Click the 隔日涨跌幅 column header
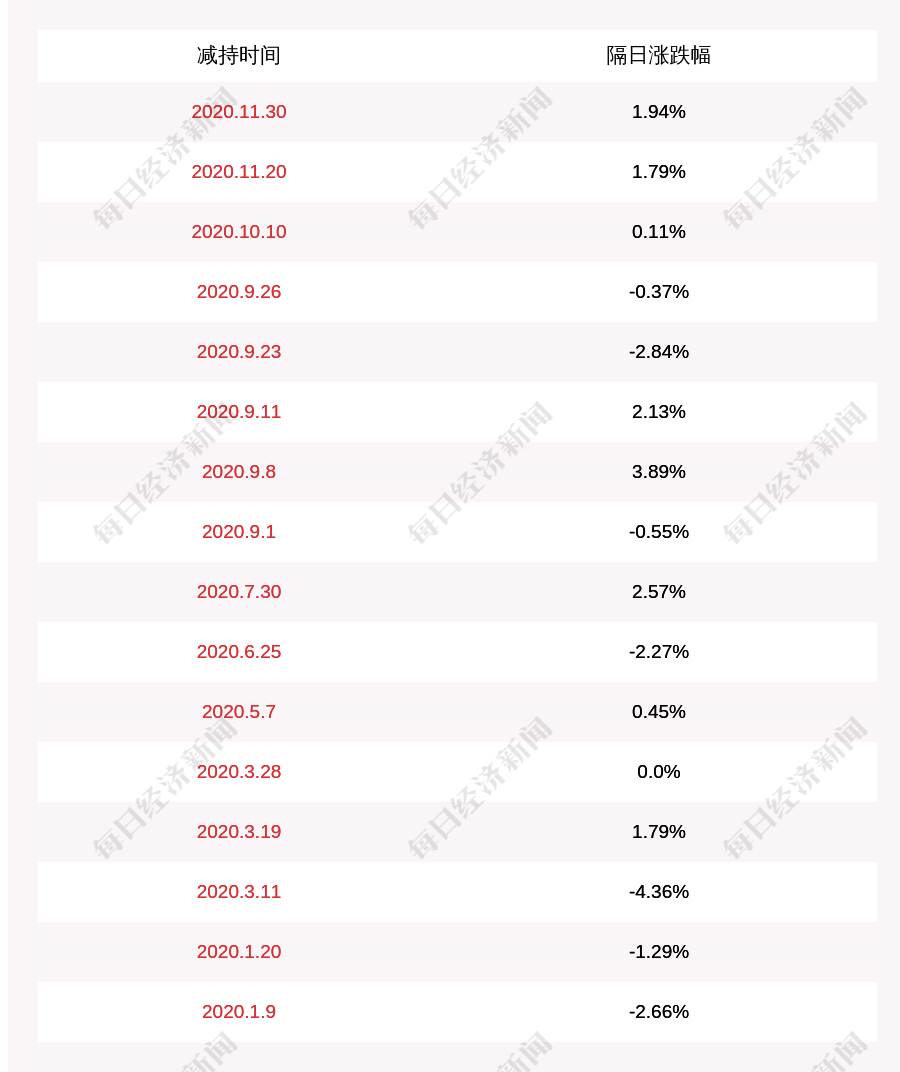This screenshot has height=1072, width=900. pyautogui.click(x=658, y=55)
